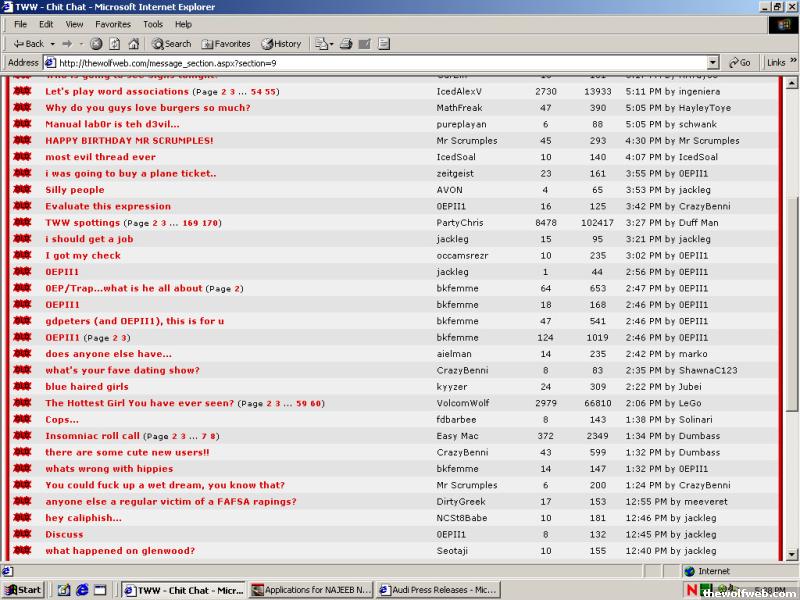Launch Internet Explorer from Quick Launch
Viewport: 800px width, 600px height.
pyautogui.click(x=83, y=590)
